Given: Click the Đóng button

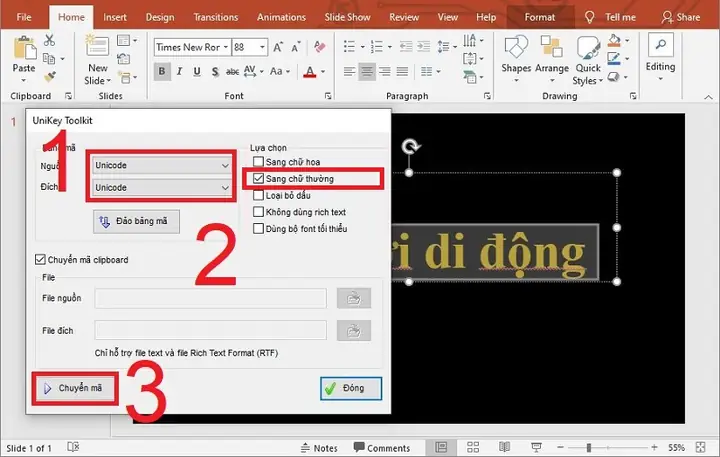Looking at the screenshot, I should 351,388.
